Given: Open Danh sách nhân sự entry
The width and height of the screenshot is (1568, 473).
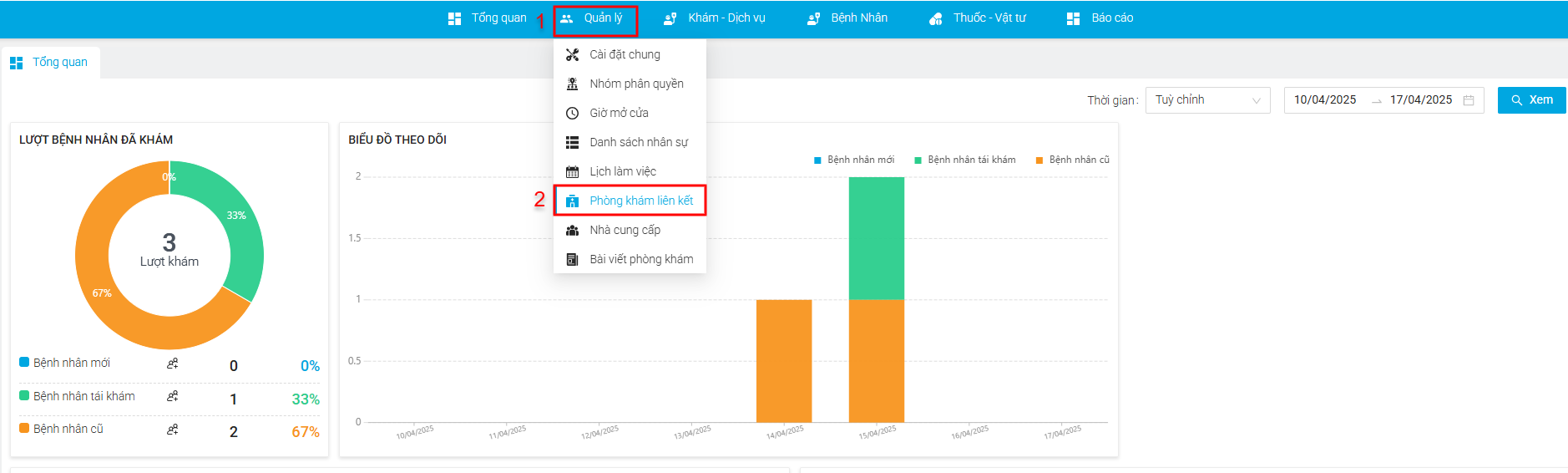Looking at the screenshot, I should [x=630, y=142].
